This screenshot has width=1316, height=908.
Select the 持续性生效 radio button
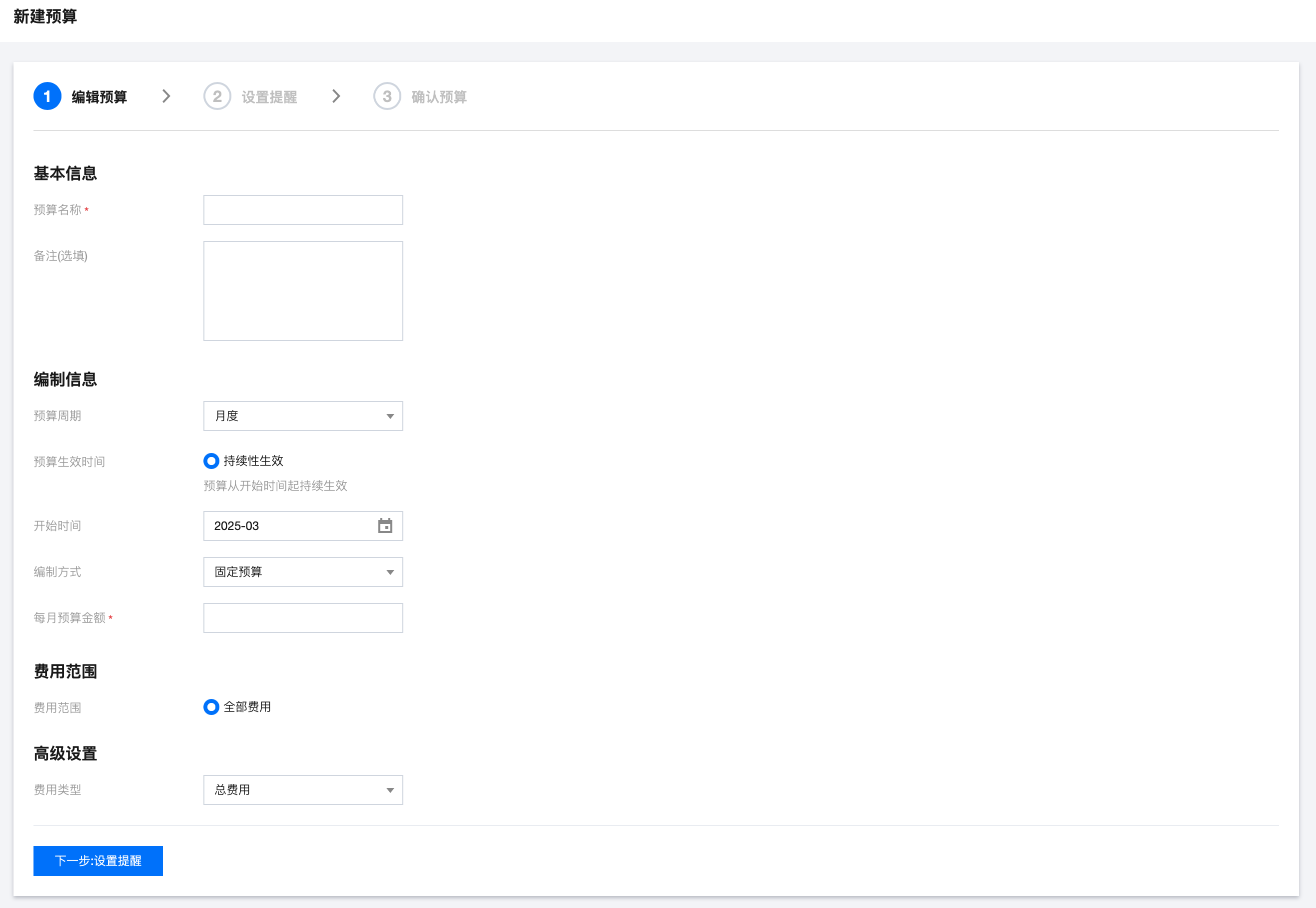tap(211, 461)
